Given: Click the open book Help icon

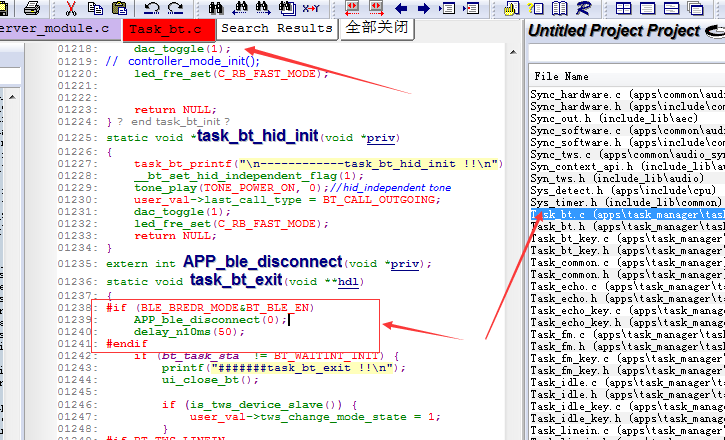Looking at the screenshot, I should point(560,7).
